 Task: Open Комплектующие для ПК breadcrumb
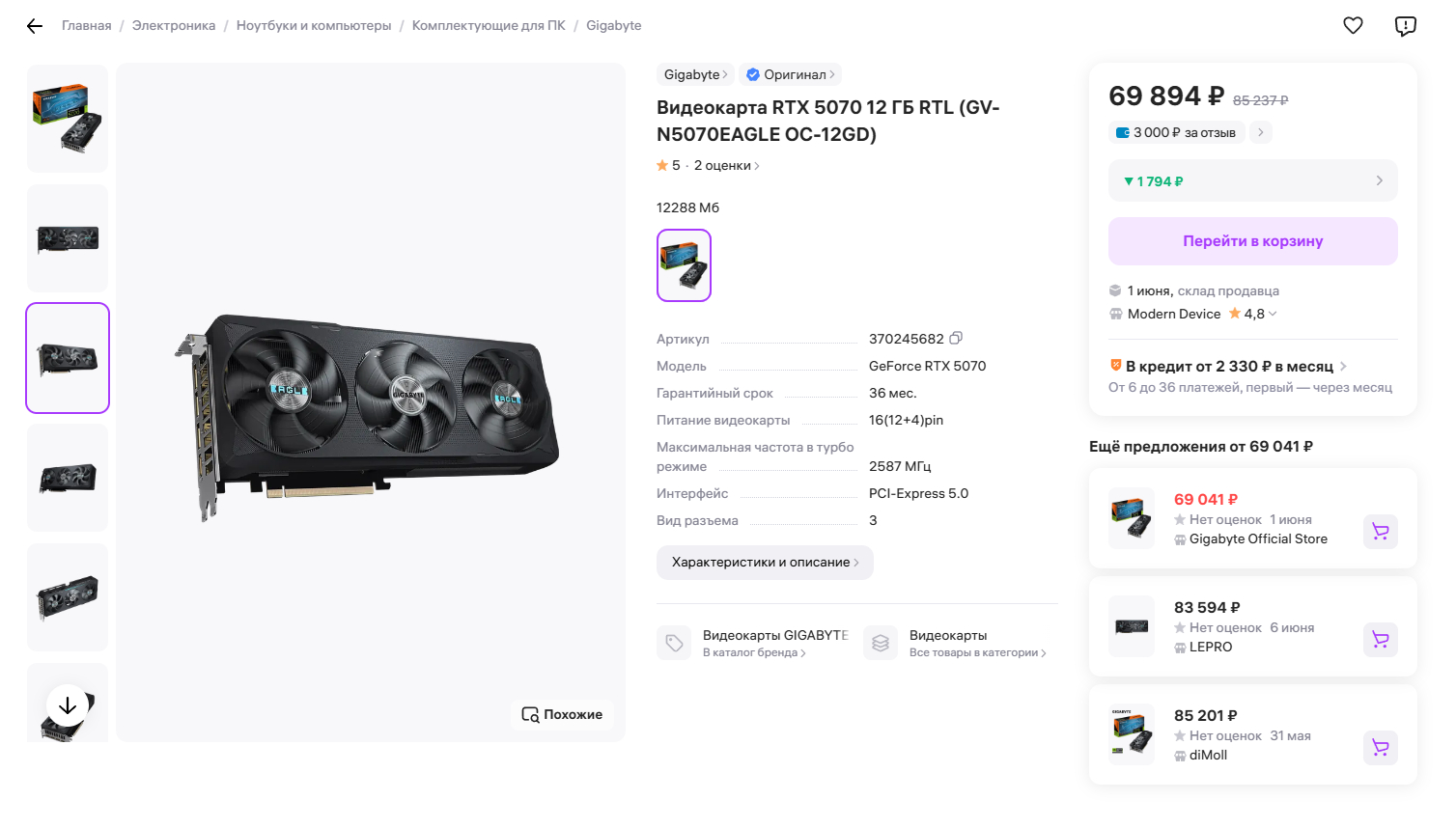[489, 26]
